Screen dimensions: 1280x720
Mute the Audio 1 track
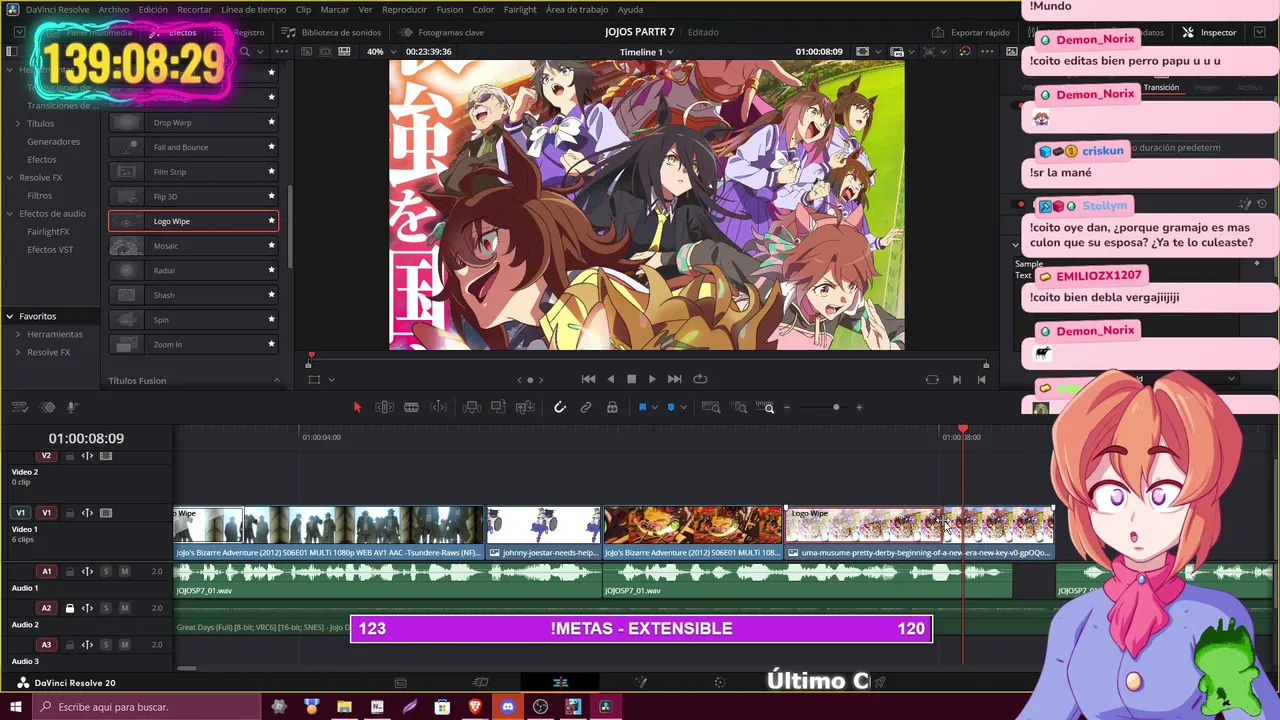point(124,572)
